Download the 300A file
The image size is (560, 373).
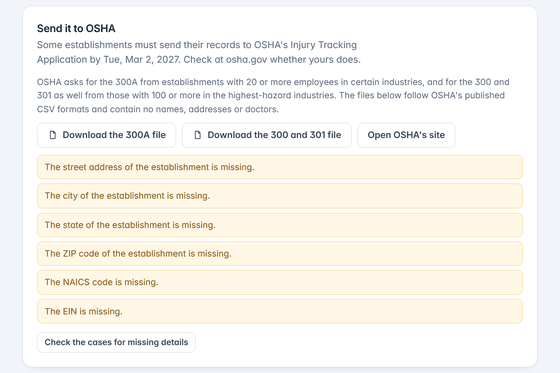106,135
